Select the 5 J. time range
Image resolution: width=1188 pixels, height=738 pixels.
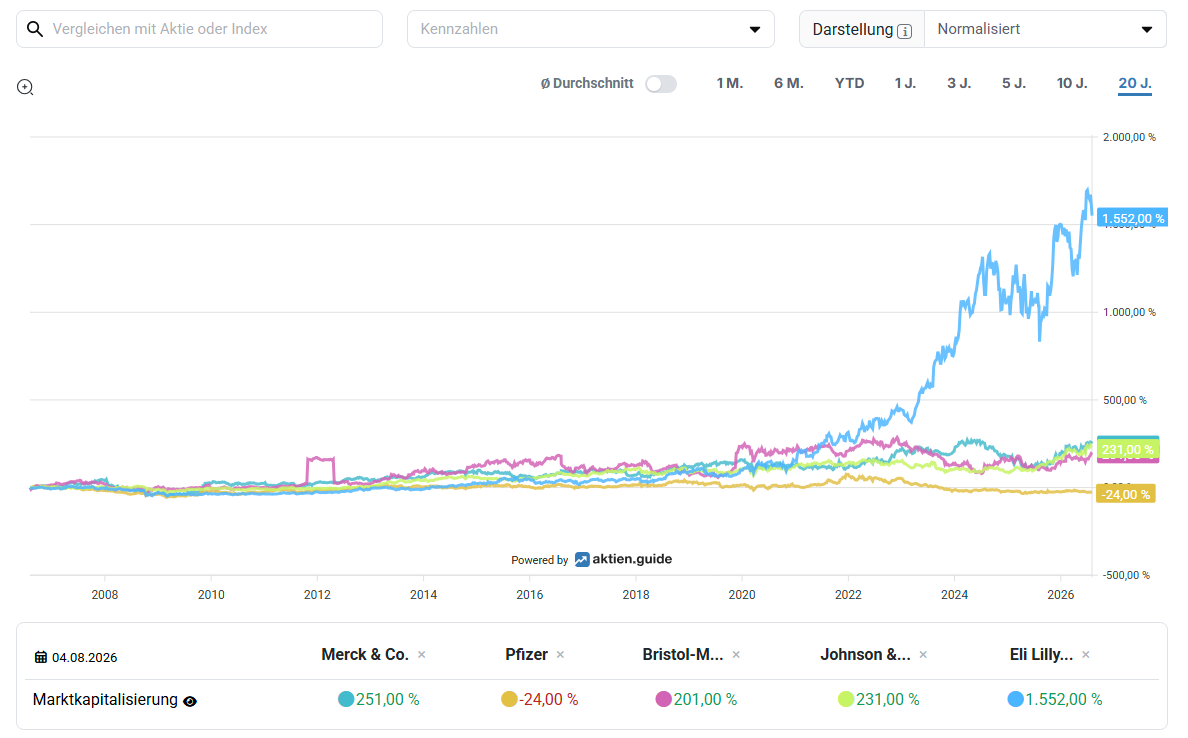pyautogui.click(x=1014, y=83)
